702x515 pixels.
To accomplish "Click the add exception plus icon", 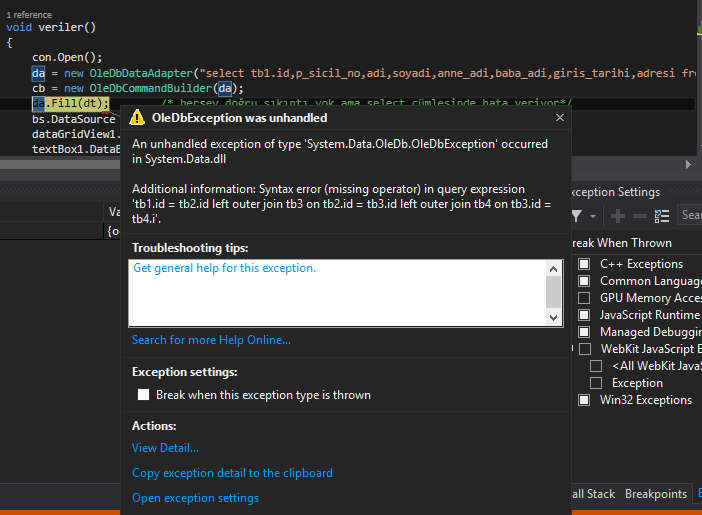I will pos(617,216).
